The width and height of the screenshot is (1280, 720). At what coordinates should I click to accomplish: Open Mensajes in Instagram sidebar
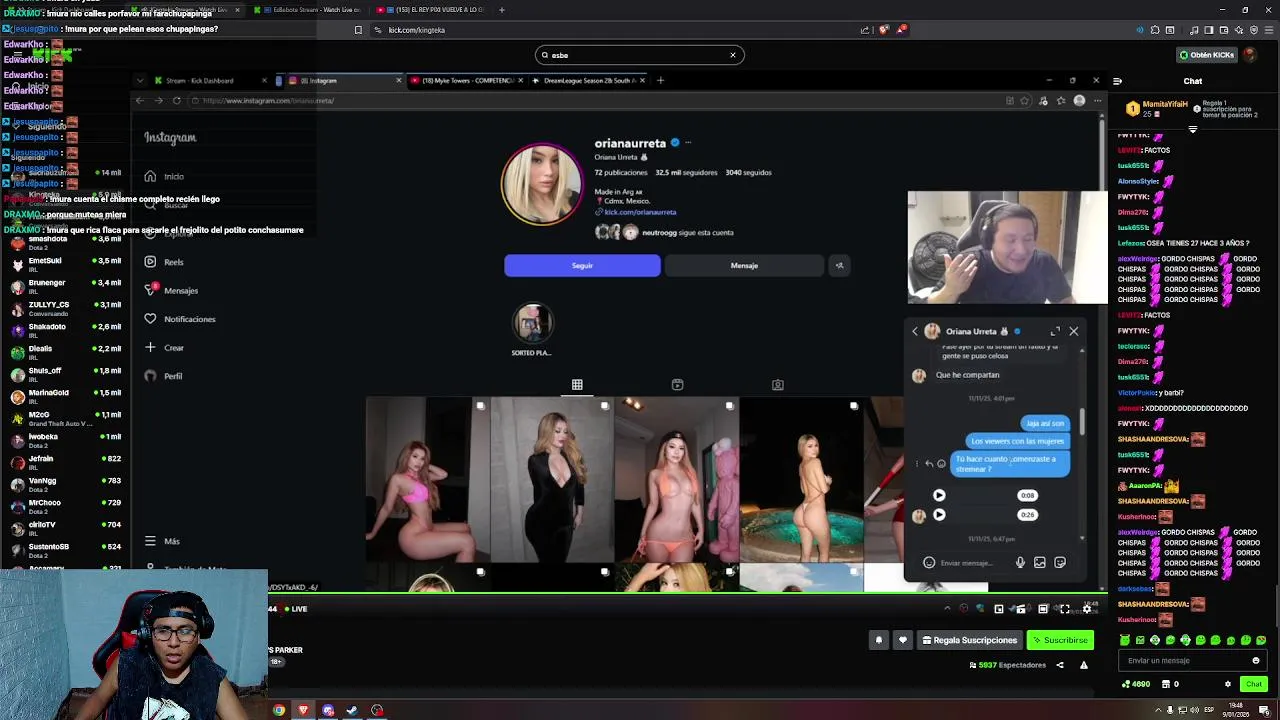[x=171, y=290]
